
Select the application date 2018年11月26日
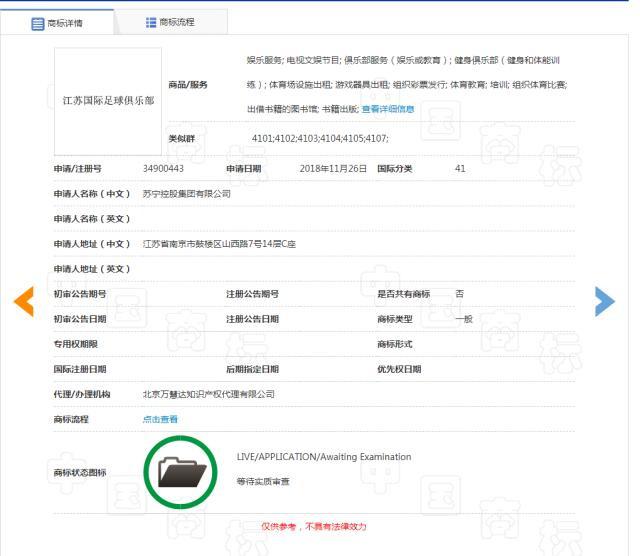333,169
